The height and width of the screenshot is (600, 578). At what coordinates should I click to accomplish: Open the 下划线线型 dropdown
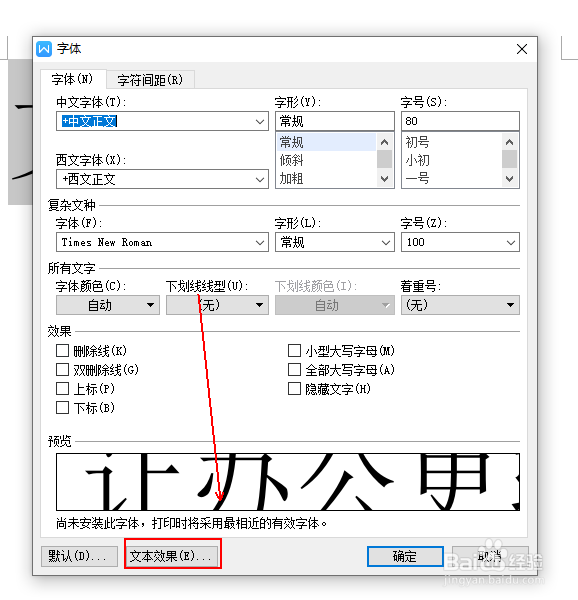[217, 305]
